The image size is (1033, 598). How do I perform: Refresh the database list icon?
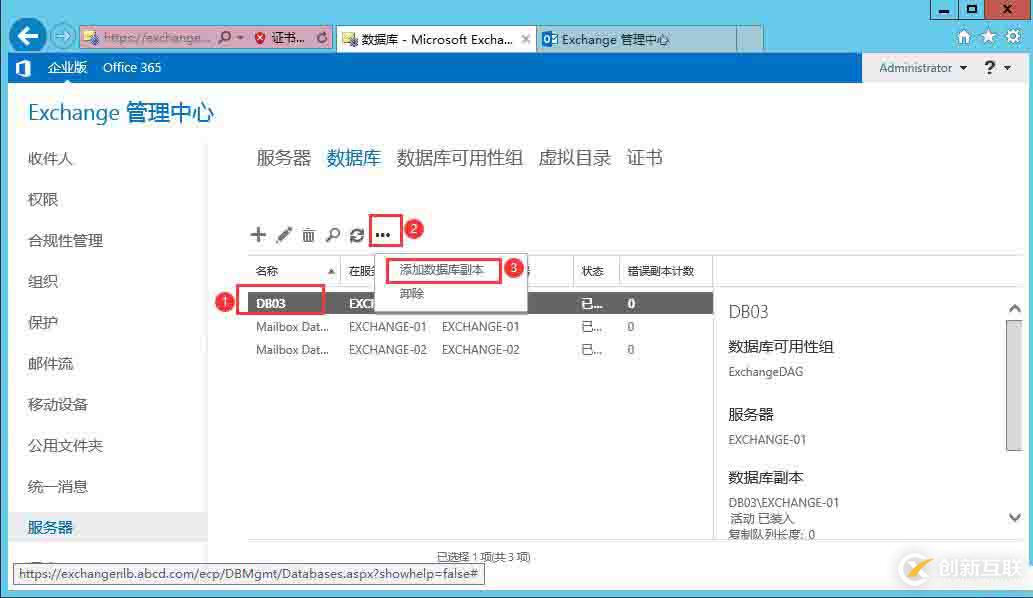pyautogui.click(x=357, y=235)
